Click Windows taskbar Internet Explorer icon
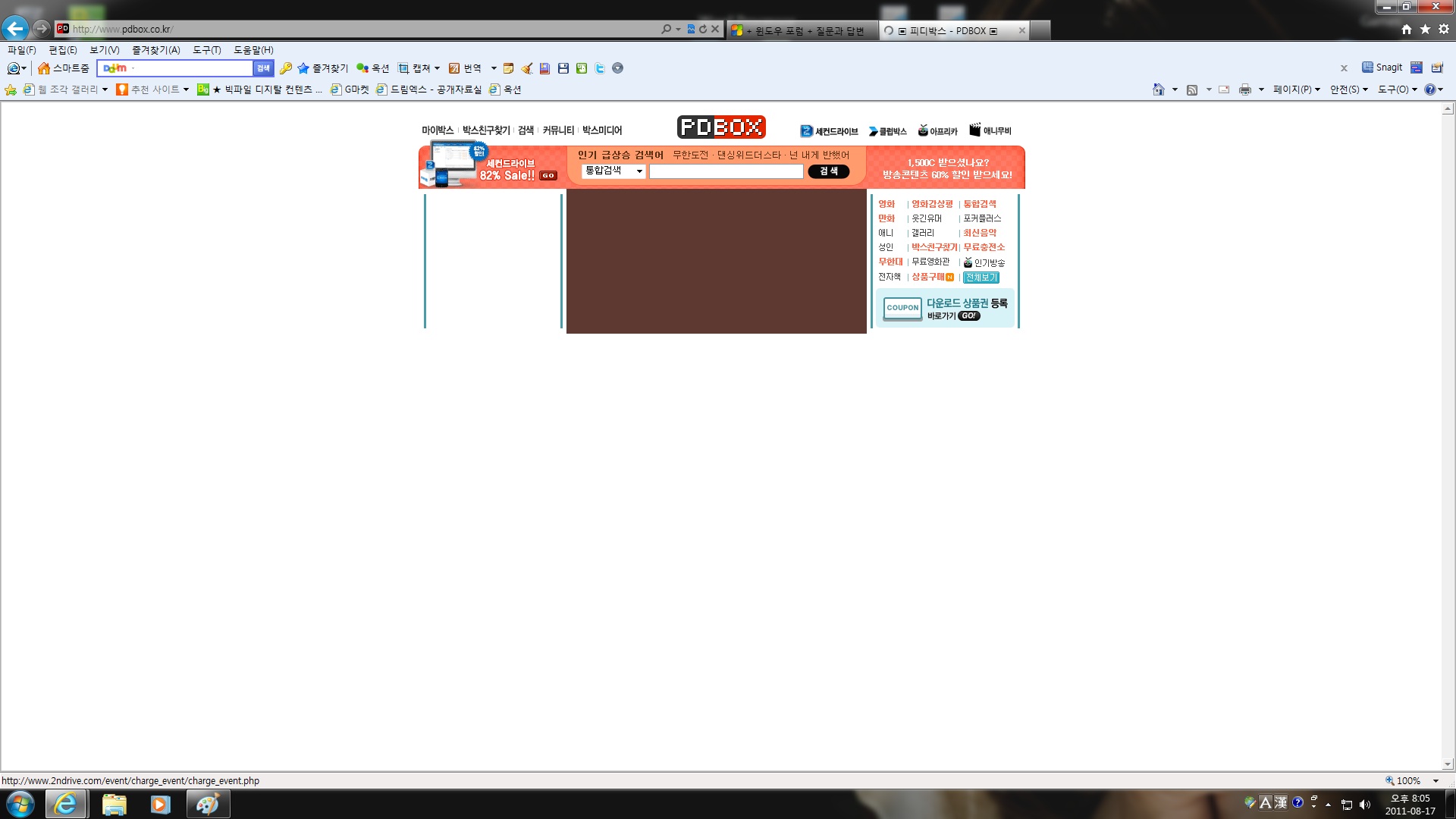Viewport: 1456px width, 819px height. pyautogui.click(x=65, y=804)
